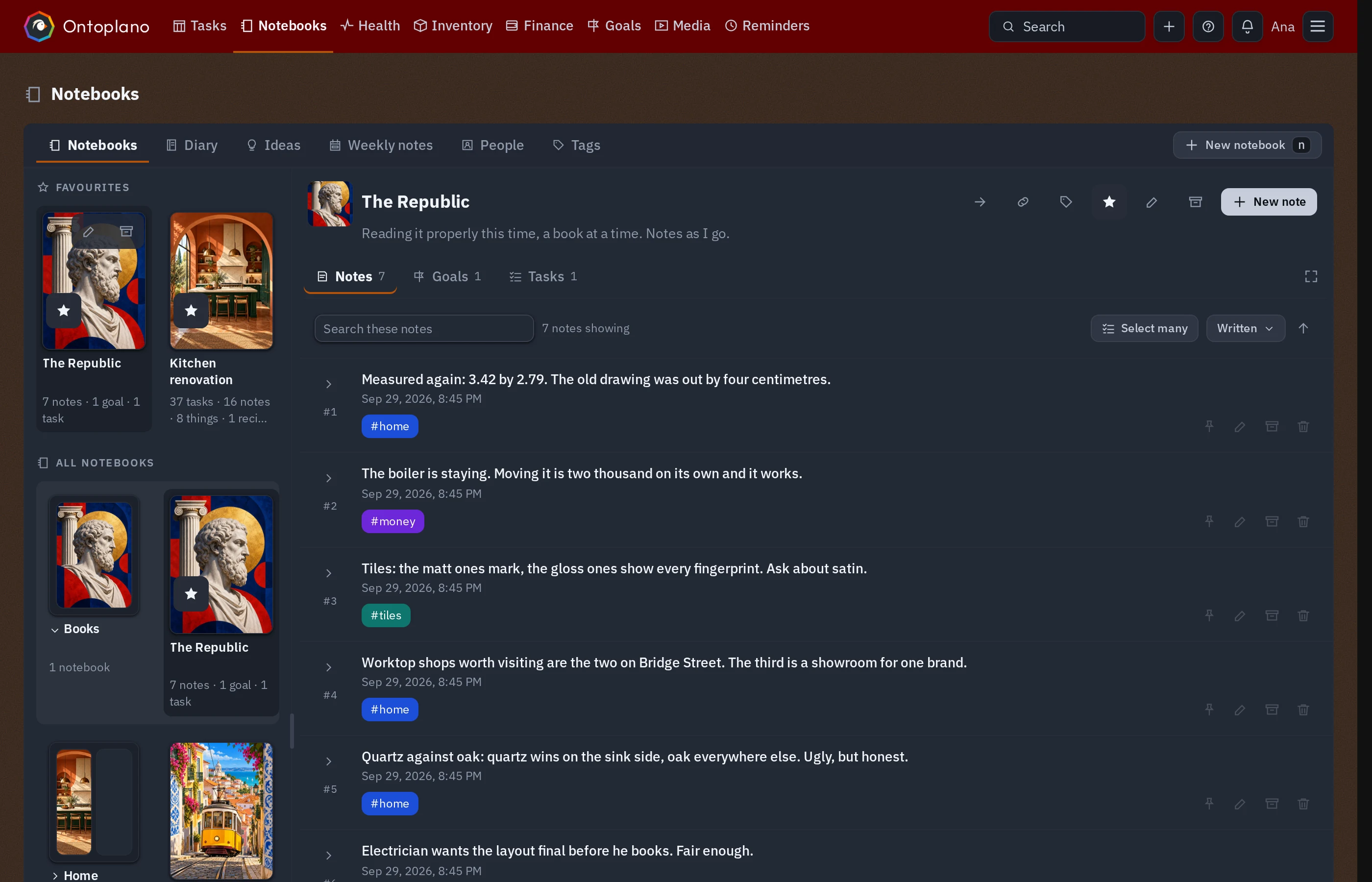Switch to the Diary tab

[x=192, y=145]
